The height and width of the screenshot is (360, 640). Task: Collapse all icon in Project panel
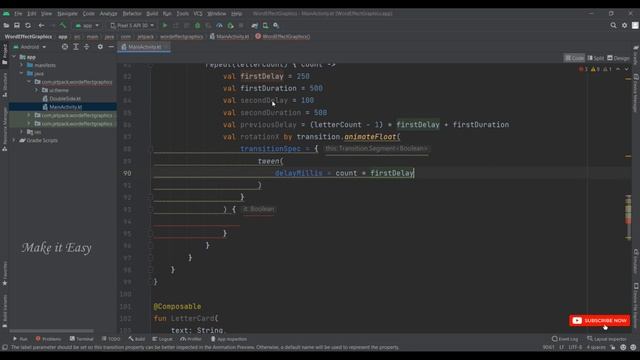87,47
